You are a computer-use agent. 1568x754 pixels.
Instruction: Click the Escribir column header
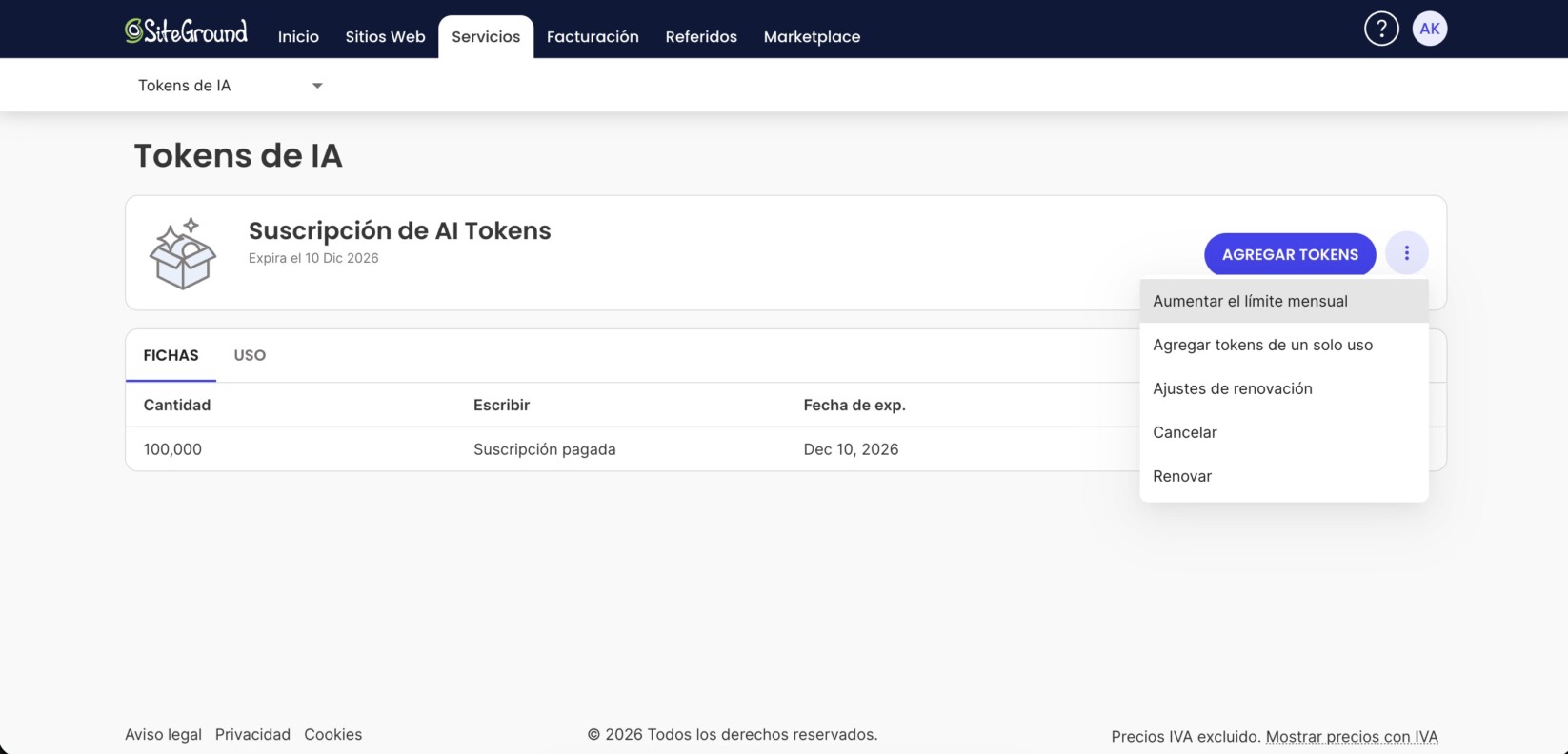[x=501, y=405]
